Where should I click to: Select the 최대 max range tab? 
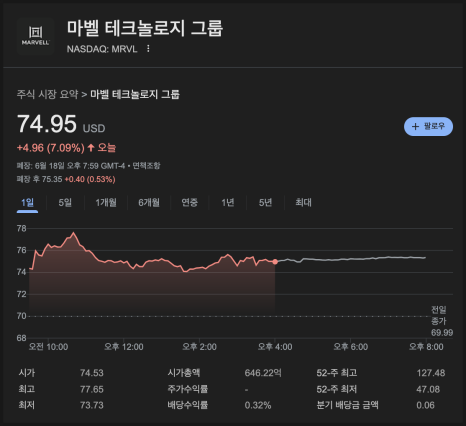303,202
